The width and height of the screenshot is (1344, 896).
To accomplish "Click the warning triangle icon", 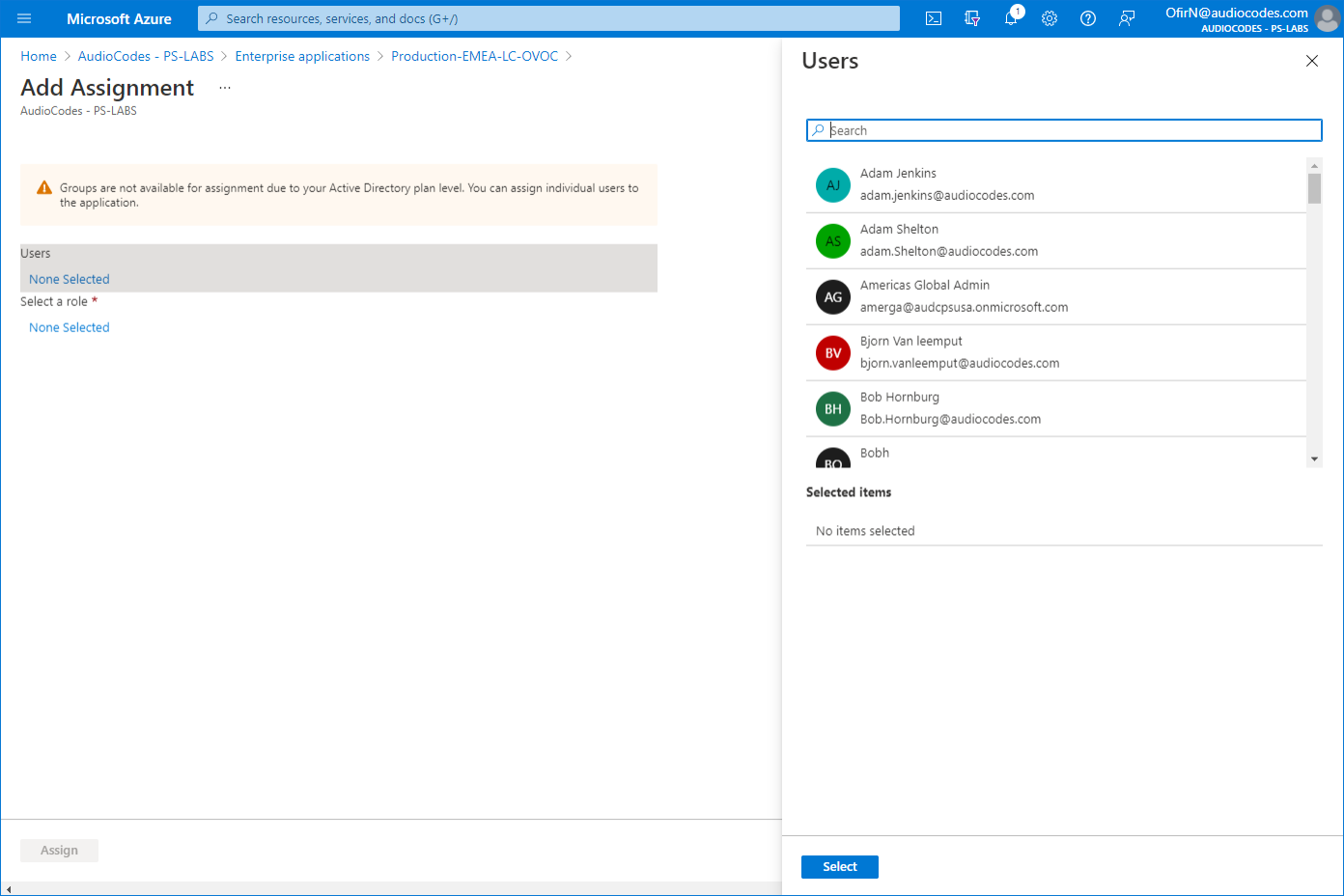I will 44,188.
